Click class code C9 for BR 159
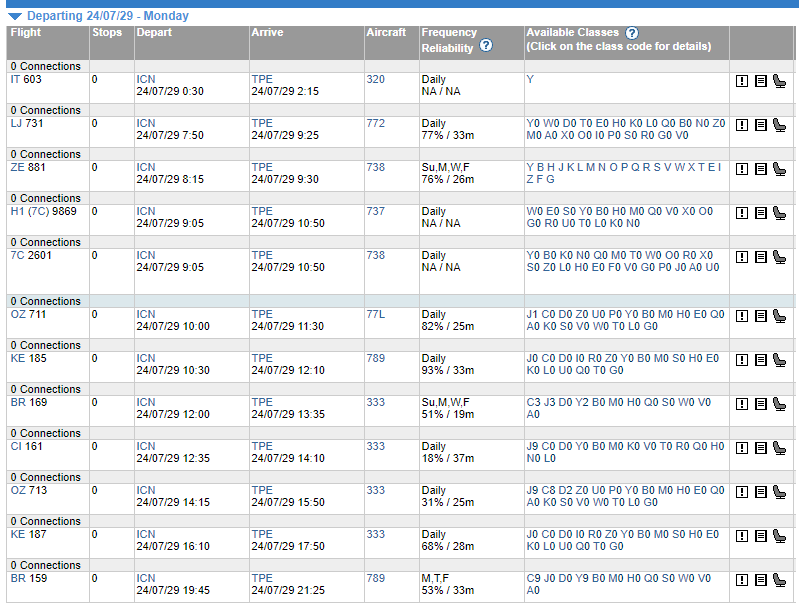Screen dimensions: 799x615 pos(534,578)
